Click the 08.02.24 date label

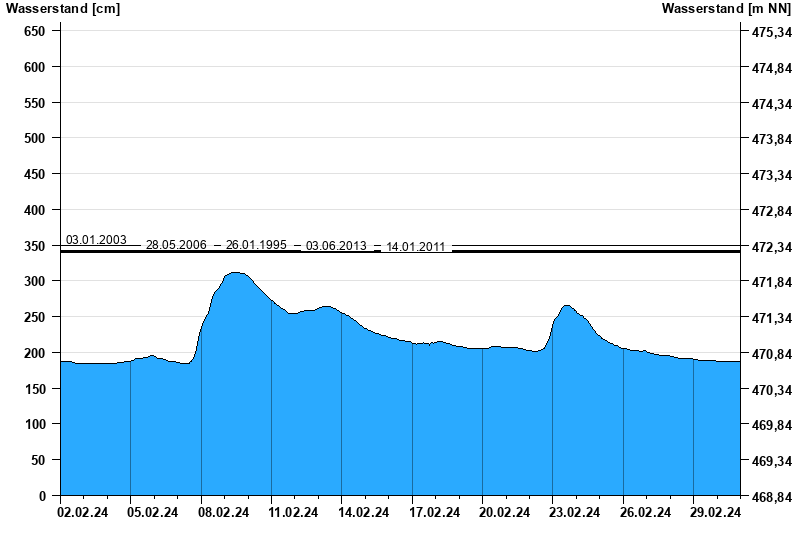[224, 513]
